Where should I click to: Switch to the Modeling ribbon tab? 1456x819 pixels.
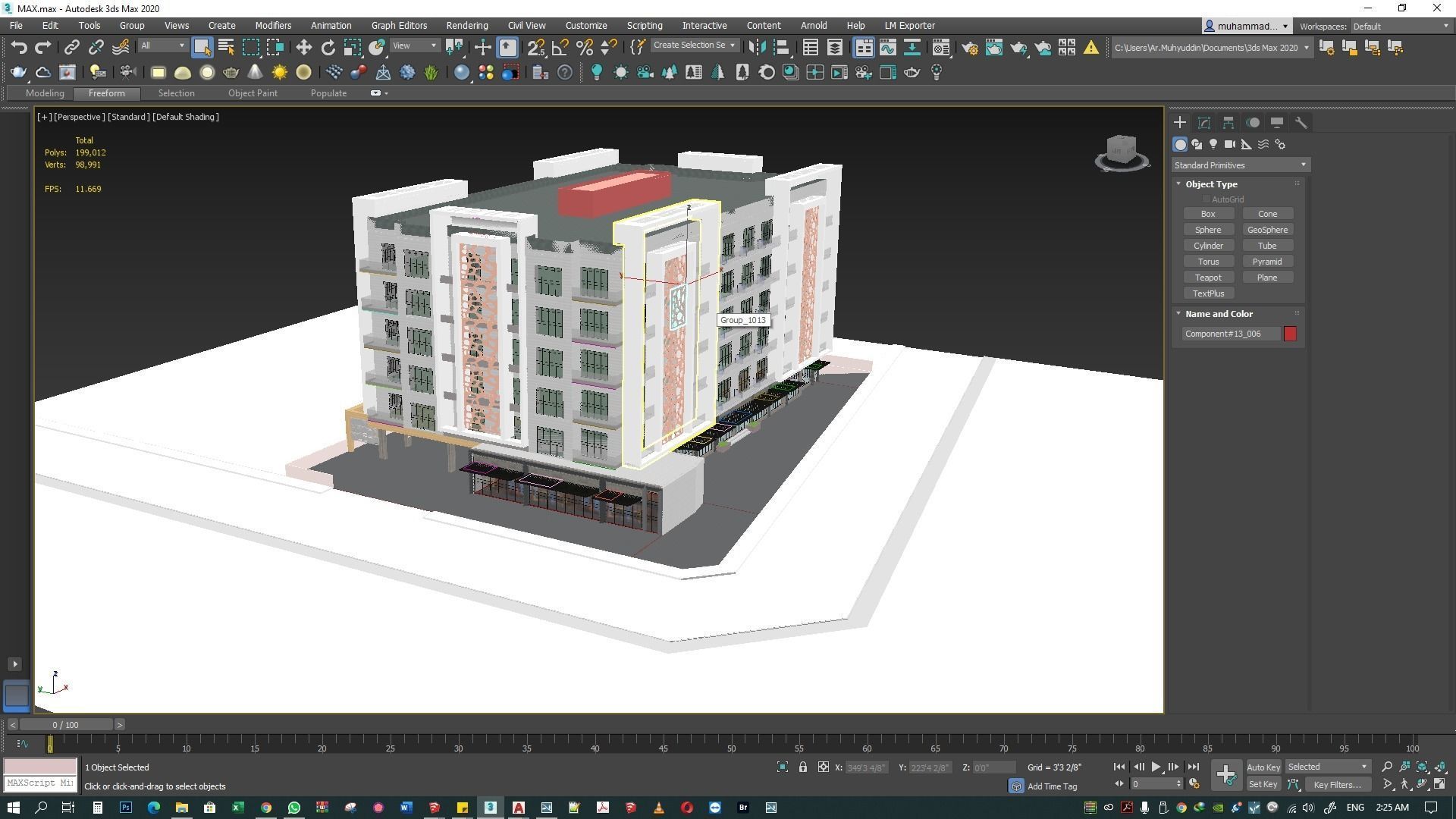pos(45,93)
